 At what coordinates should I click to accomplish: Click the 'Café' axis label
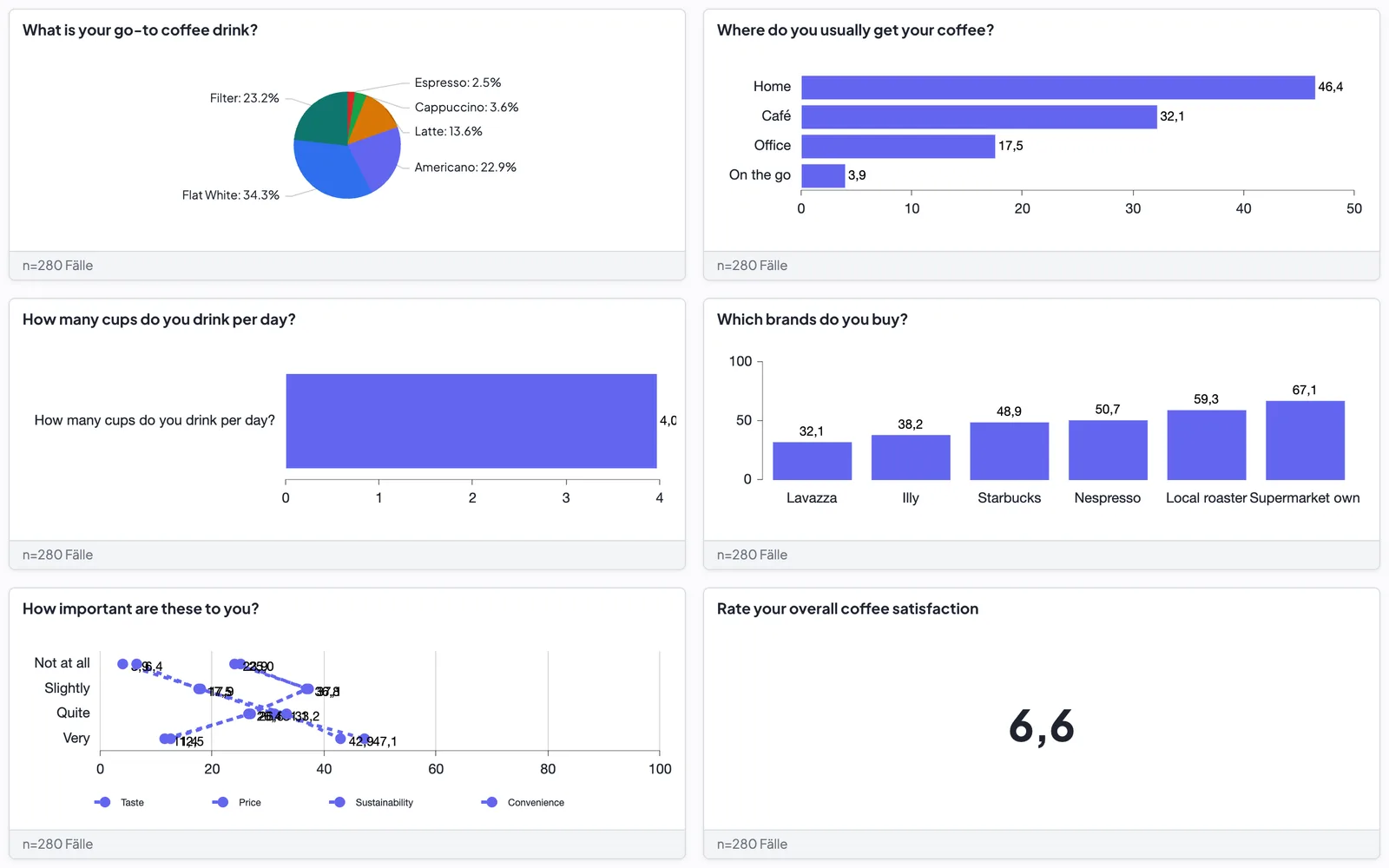pos(776,116)
